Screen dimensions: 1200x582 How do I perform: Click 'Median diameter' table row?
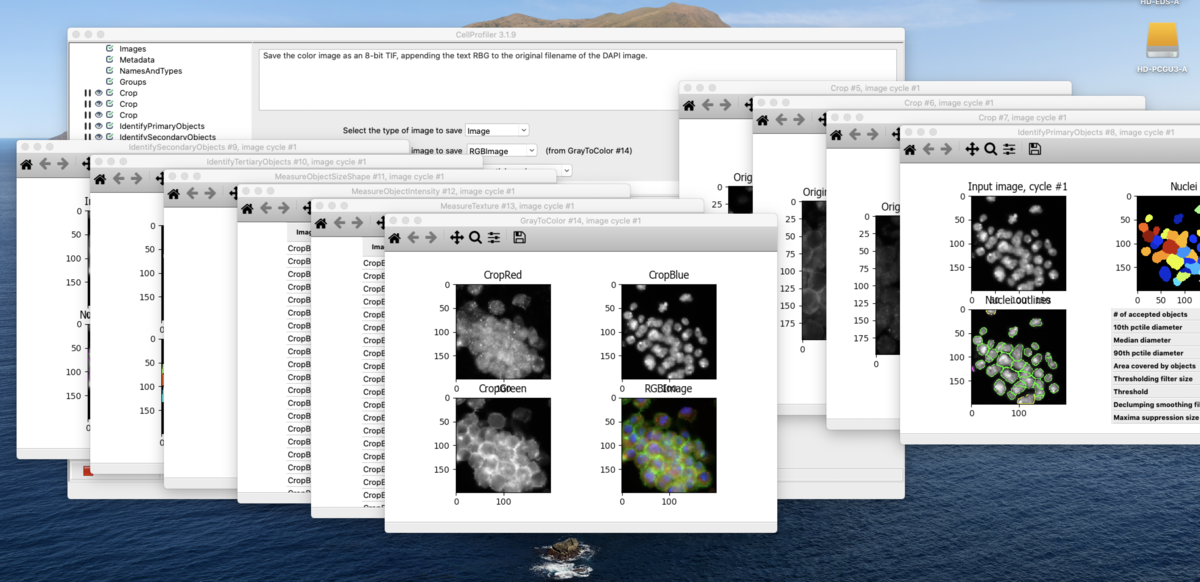[x=1155, y=340]
